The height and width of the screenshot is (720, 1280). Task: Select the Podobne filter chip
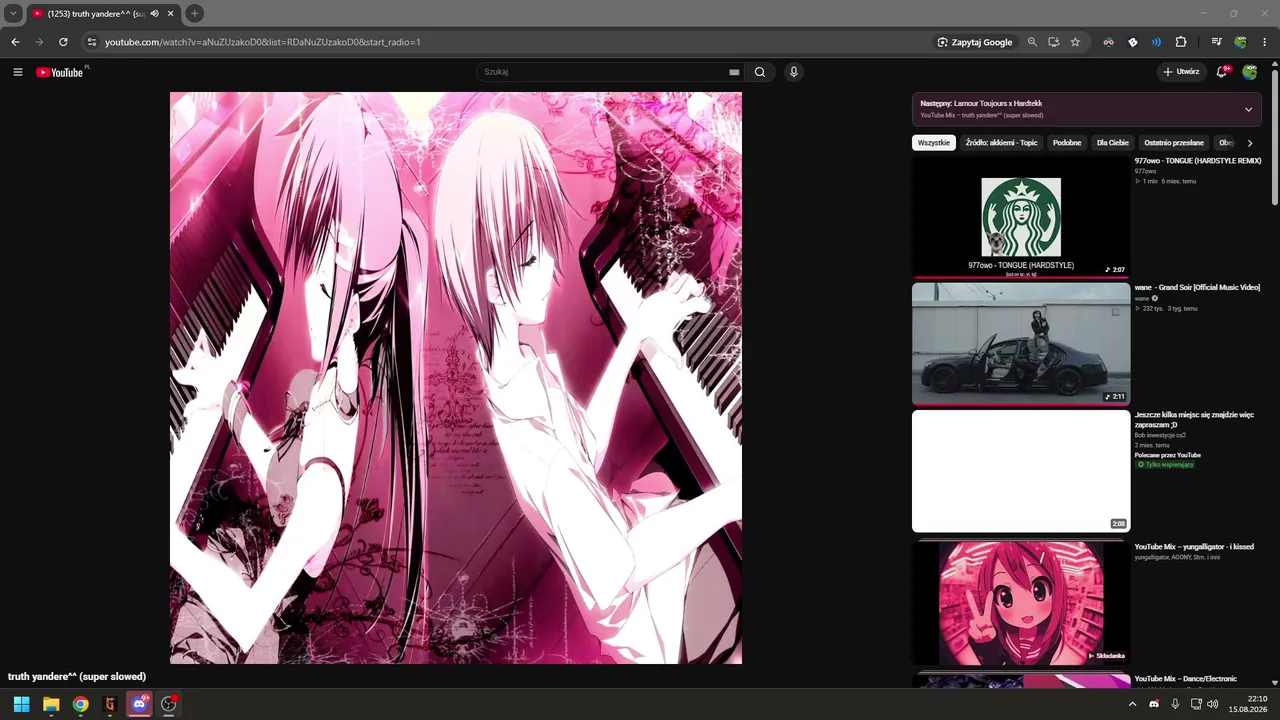[x=1067, y=143]
